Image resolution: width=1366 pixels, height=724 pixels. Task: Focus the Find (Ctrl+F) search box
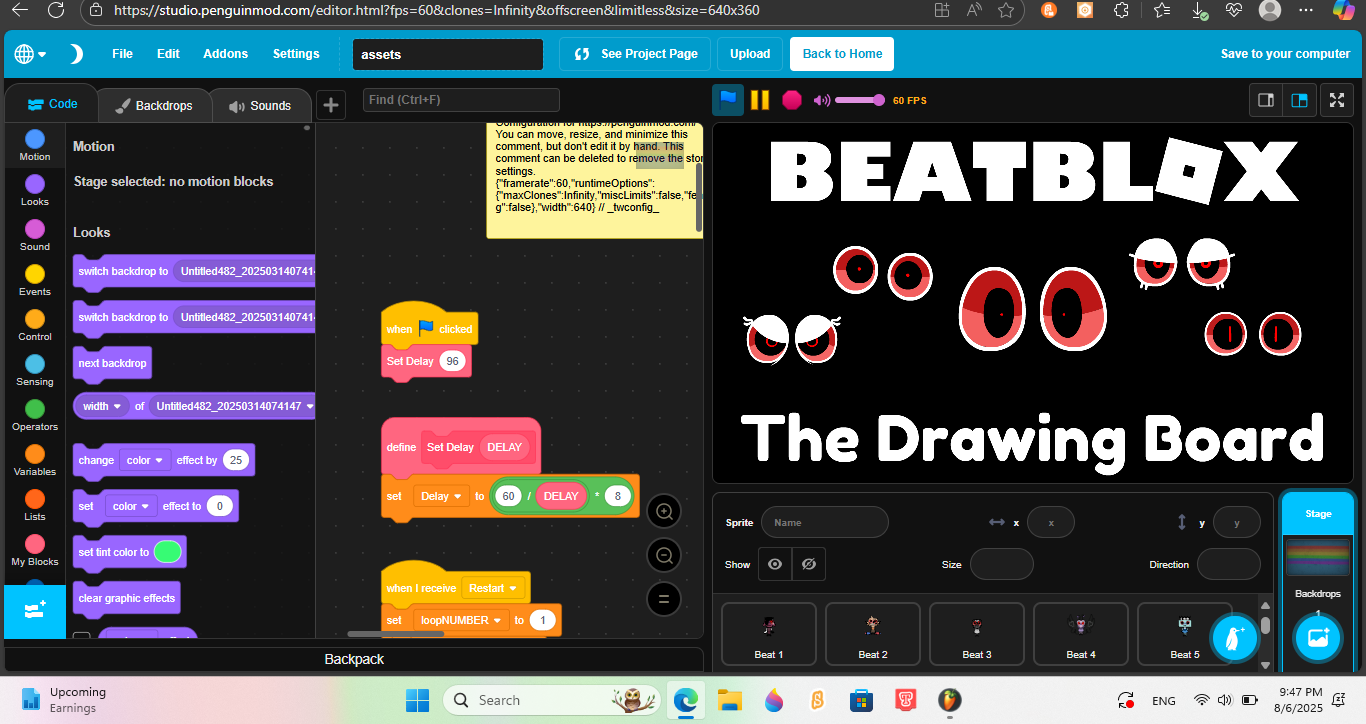point(461,100)
